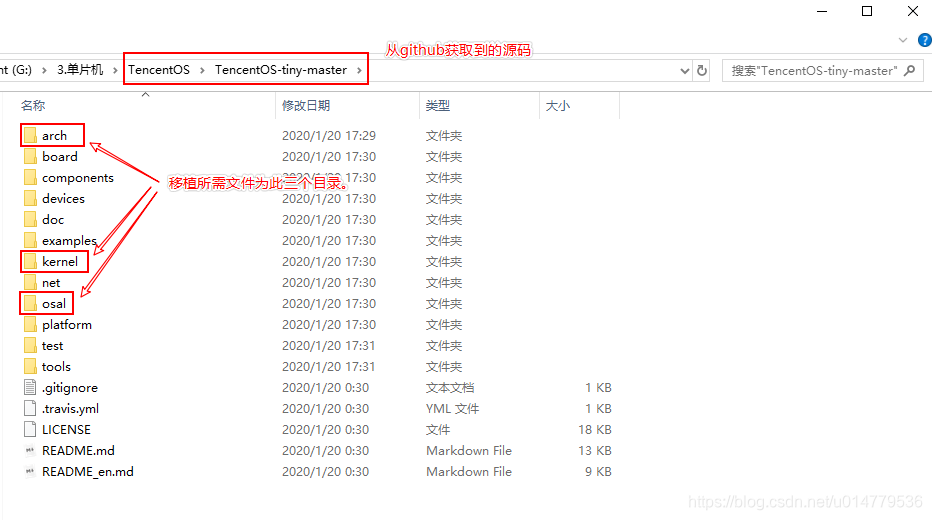Open the board folder icon

(x=30, y=156)
